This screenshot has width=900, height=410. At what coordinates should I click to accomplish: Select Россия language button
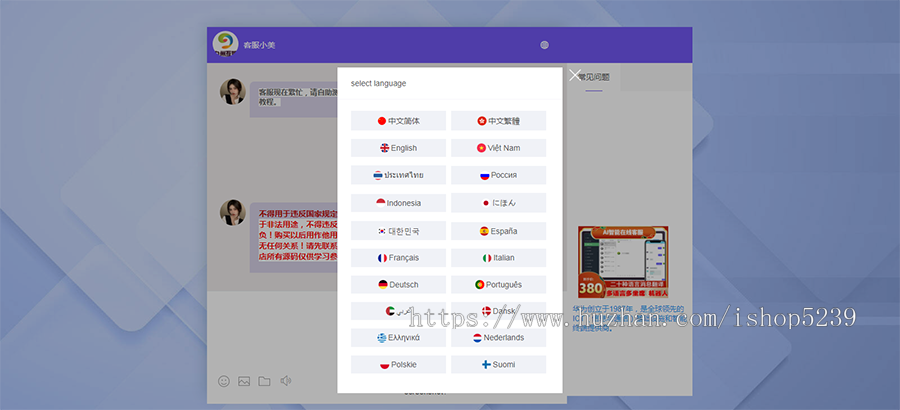coord(498,175)
